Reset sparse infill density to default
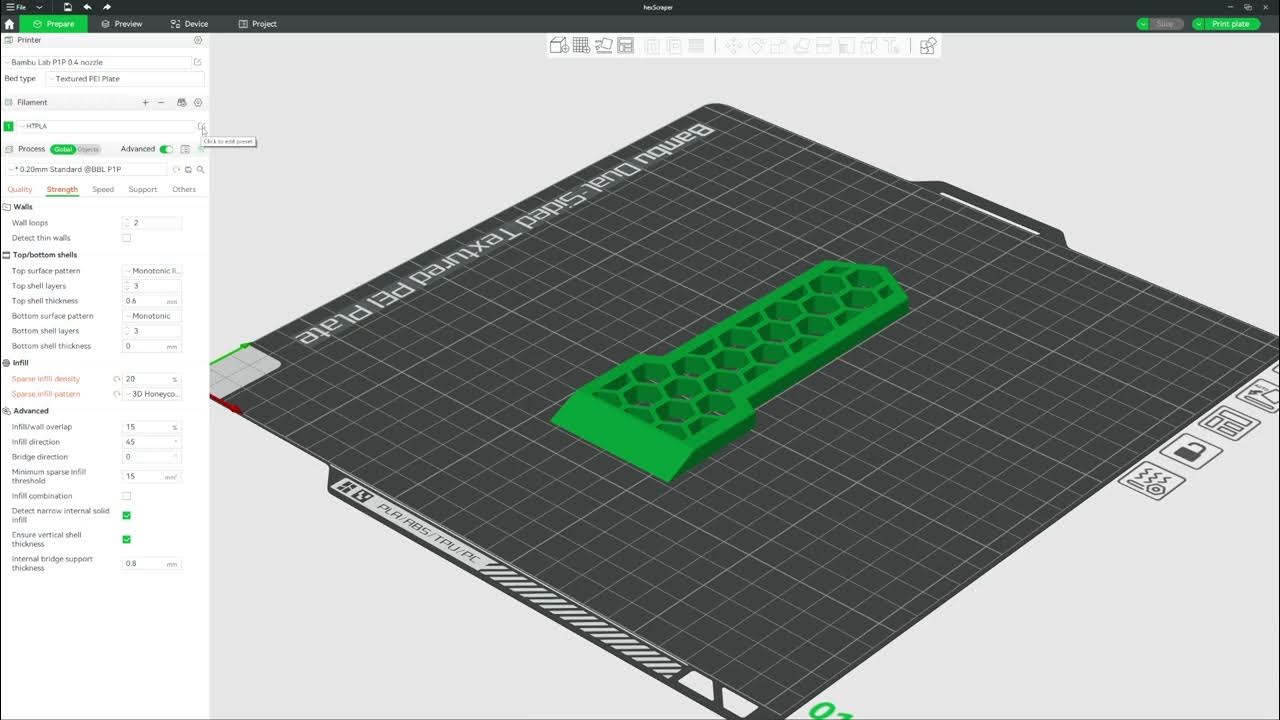This screenshot has height=720, width=1280. pos(117,379)
